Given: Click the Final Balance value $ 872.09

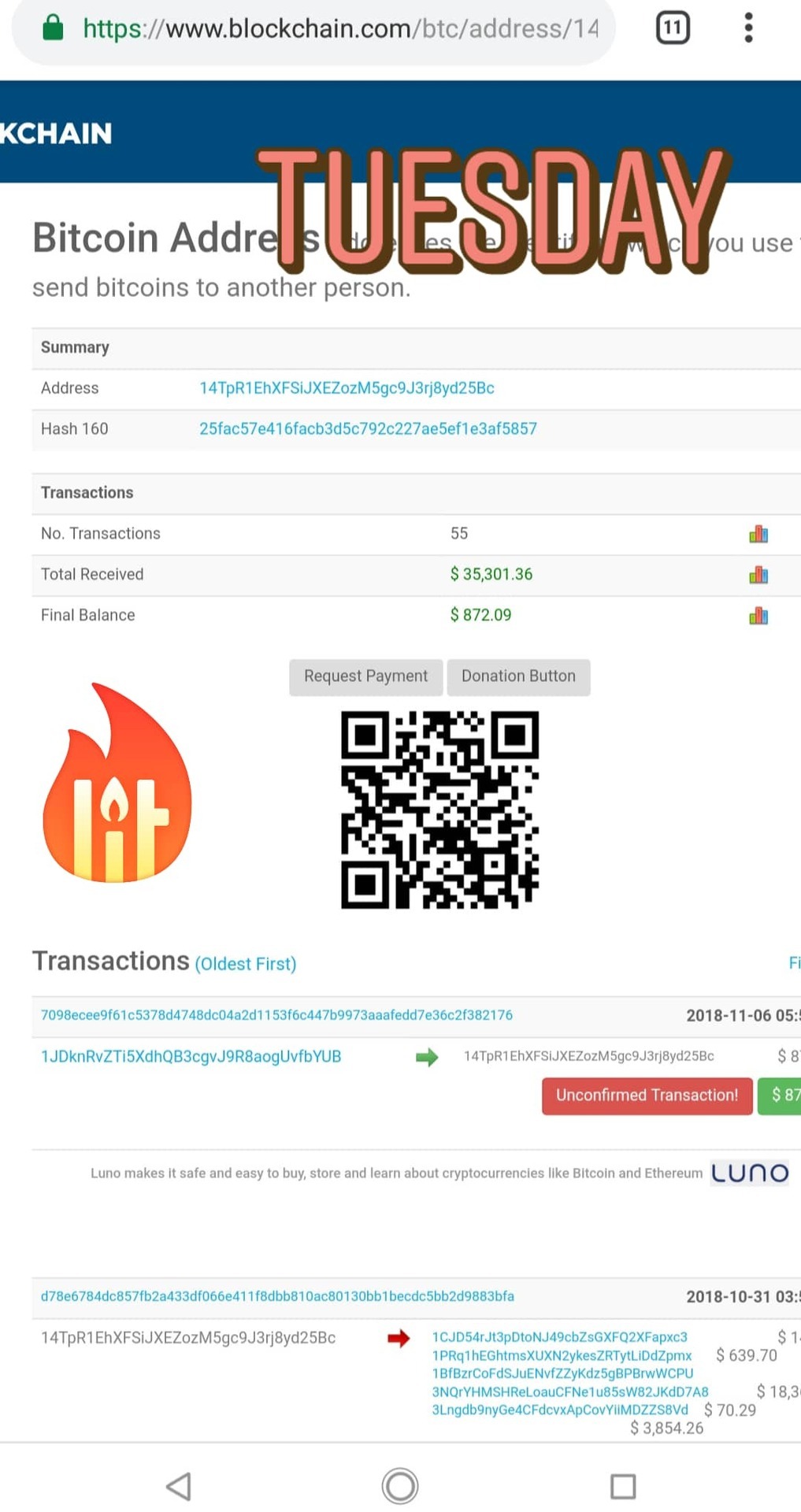Looking at the screenshot, I should [x=480, y=615].
